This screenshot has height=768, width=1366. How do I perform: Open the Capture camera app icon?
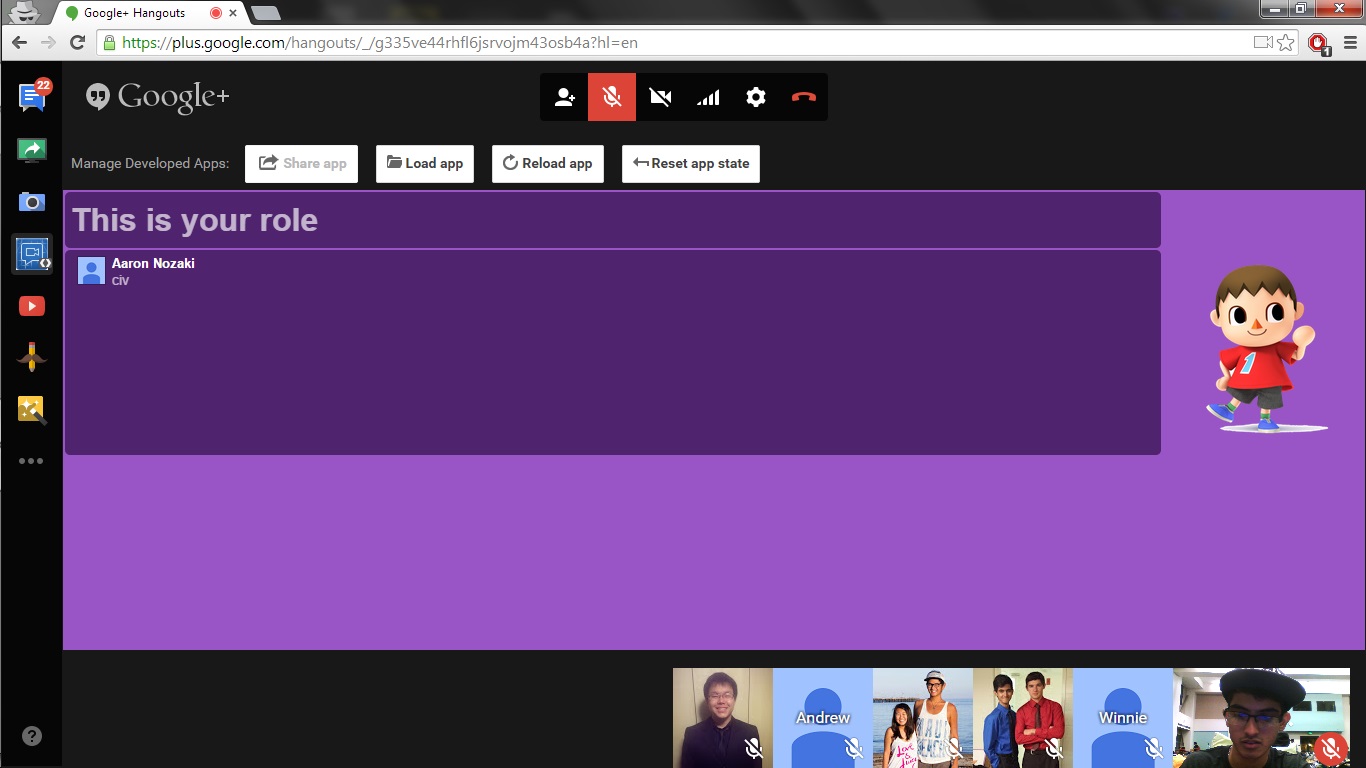32,202
